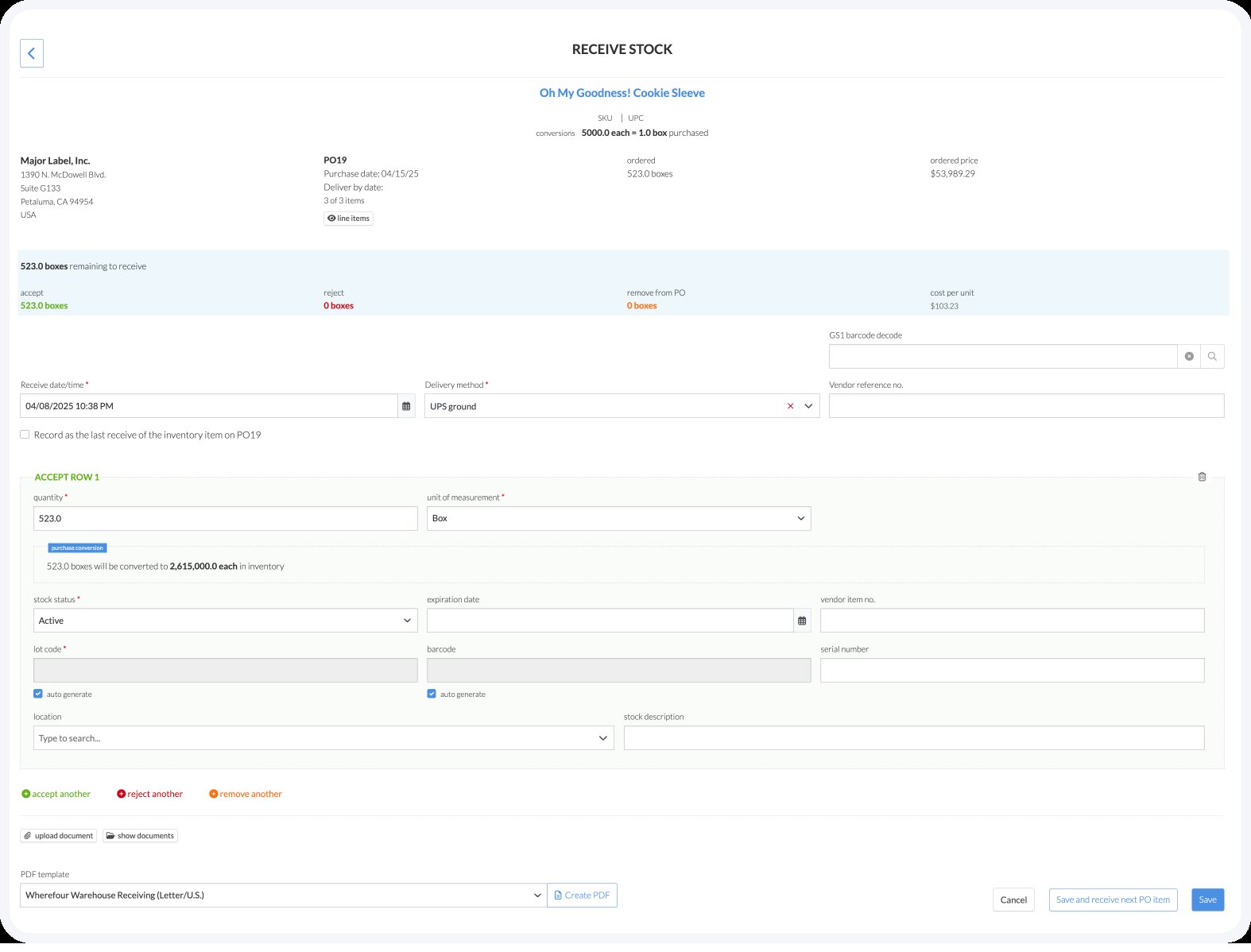Open the expiration date calendar icon
The height and width of the screenshot is (952, 1251).
[x=802, y=621]
